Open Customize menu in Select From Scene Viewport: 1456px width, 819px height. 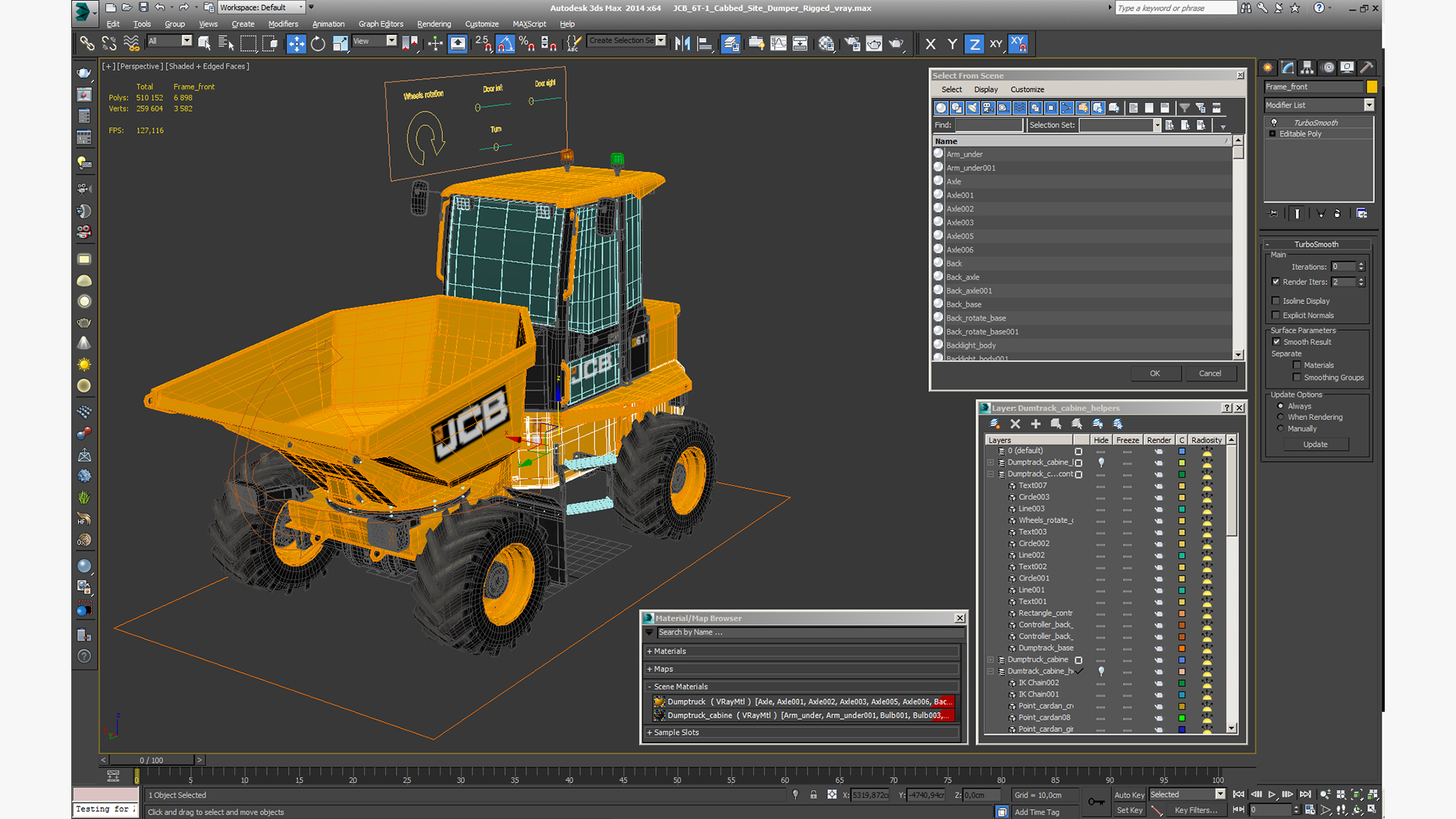click(x=1027, y=89)
